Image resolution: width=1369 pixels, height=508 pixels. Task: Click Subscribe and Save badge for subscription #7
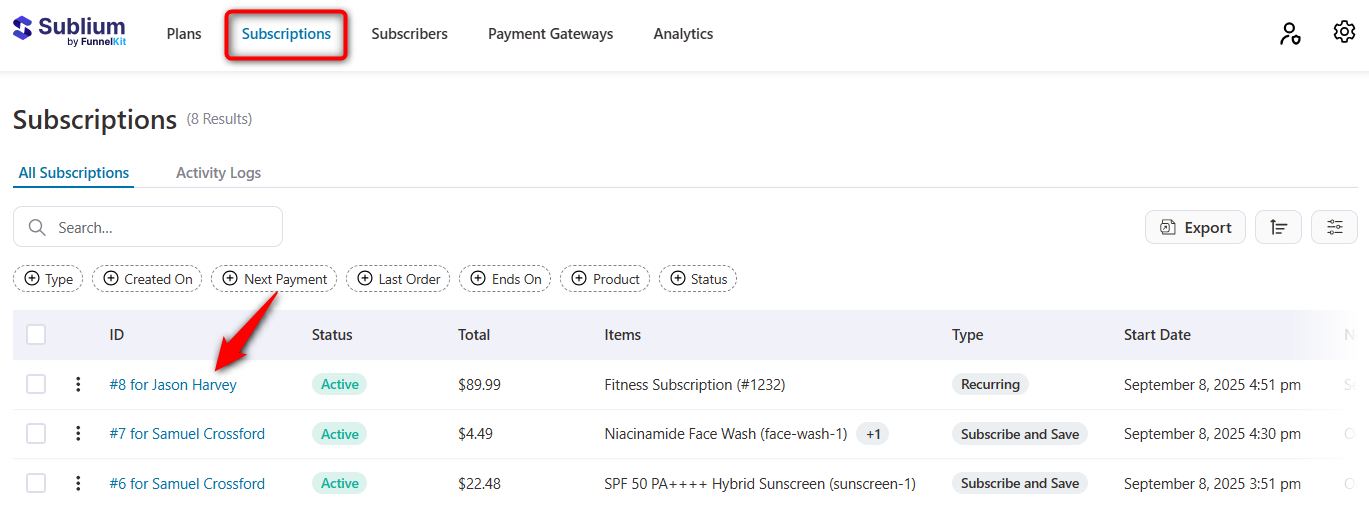tap(1020, 434)
